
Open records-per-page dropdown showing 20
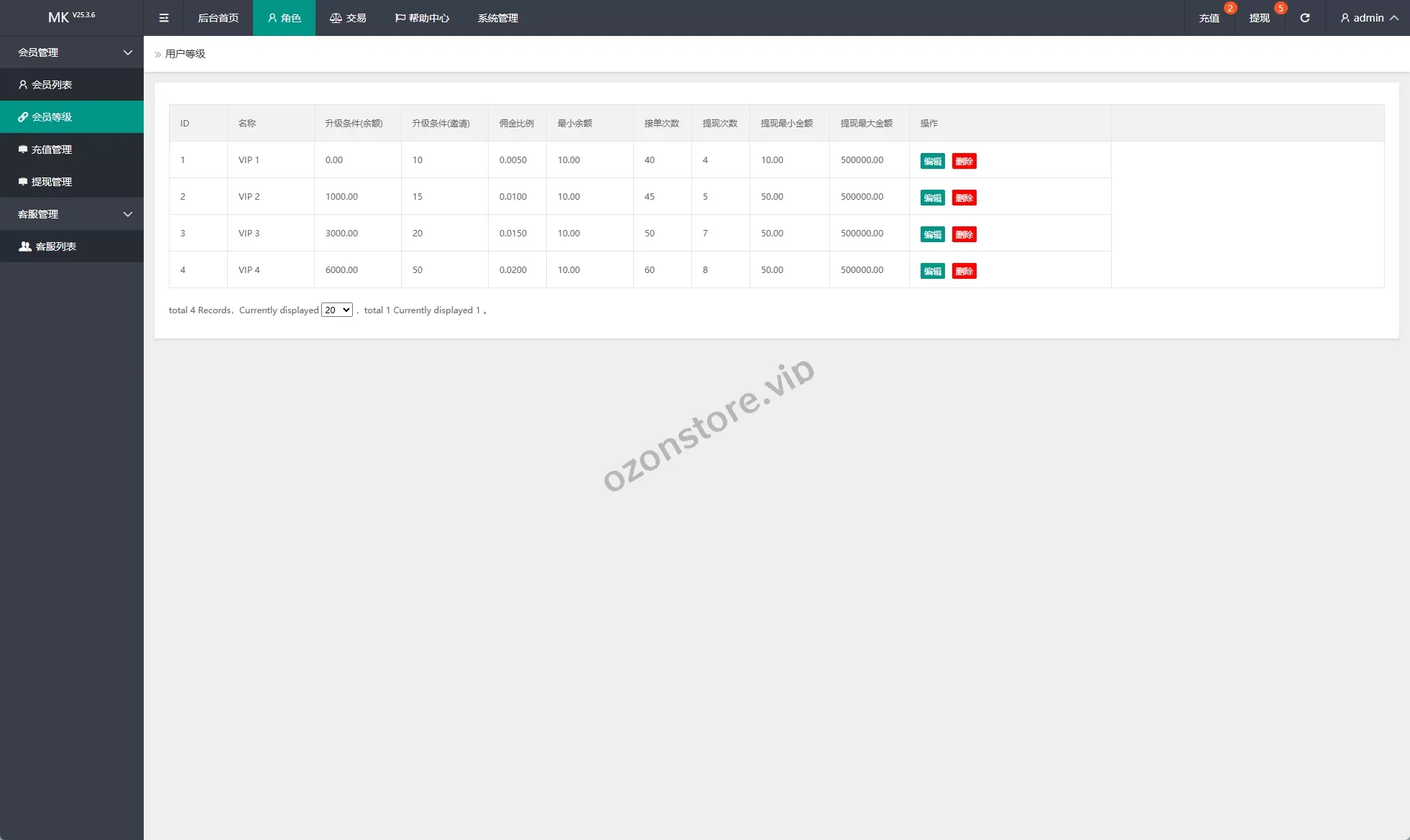(x=336, y=310)
